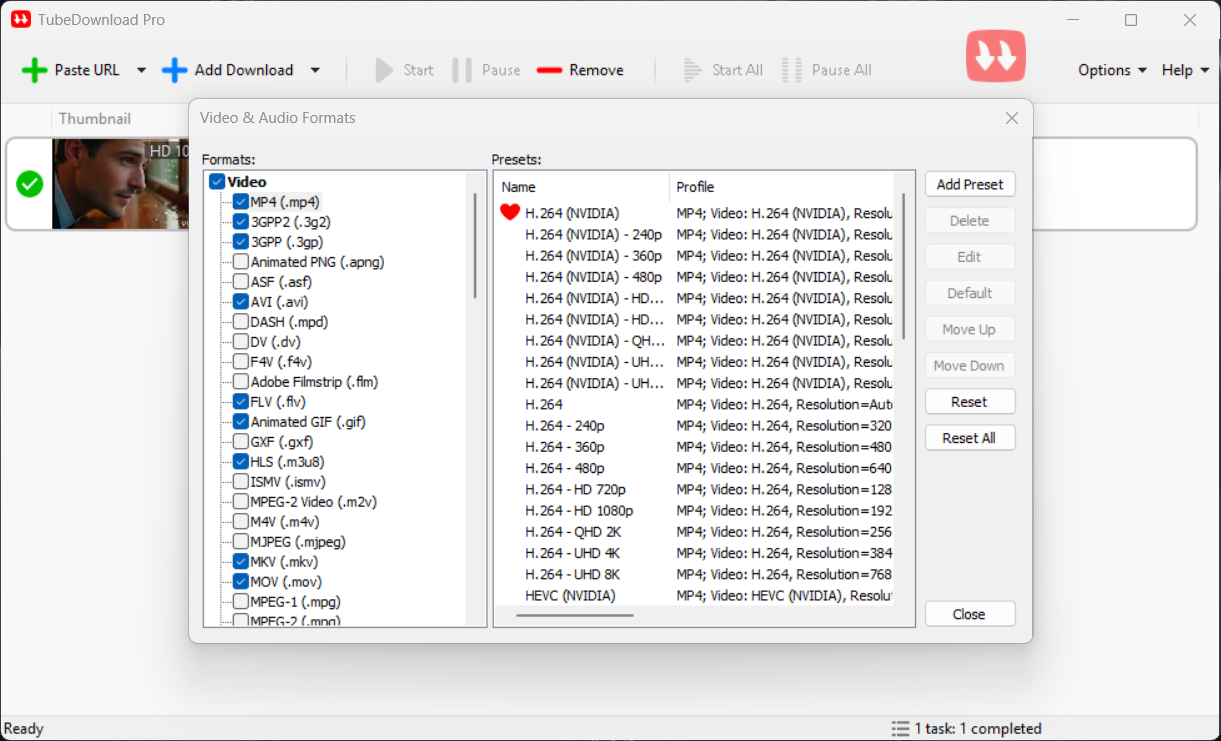
Task: Check the Animated PNG (.apng) checkbox
Action: (241, 262)
